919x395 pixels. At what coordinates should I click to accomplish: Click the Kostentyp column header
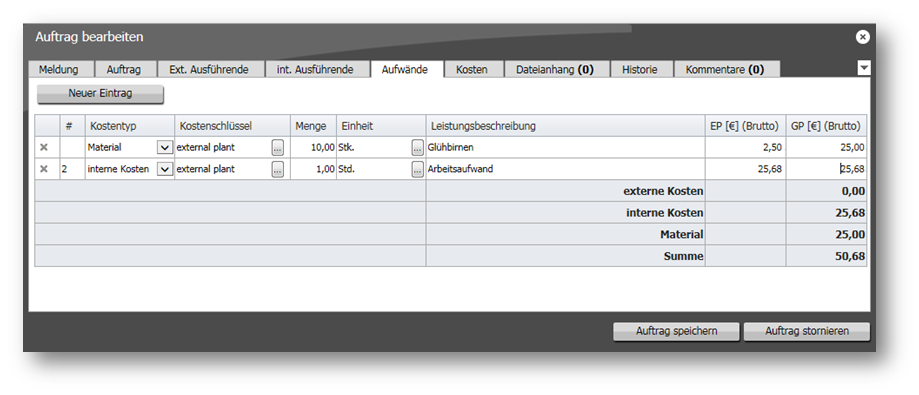pos(130,126)
